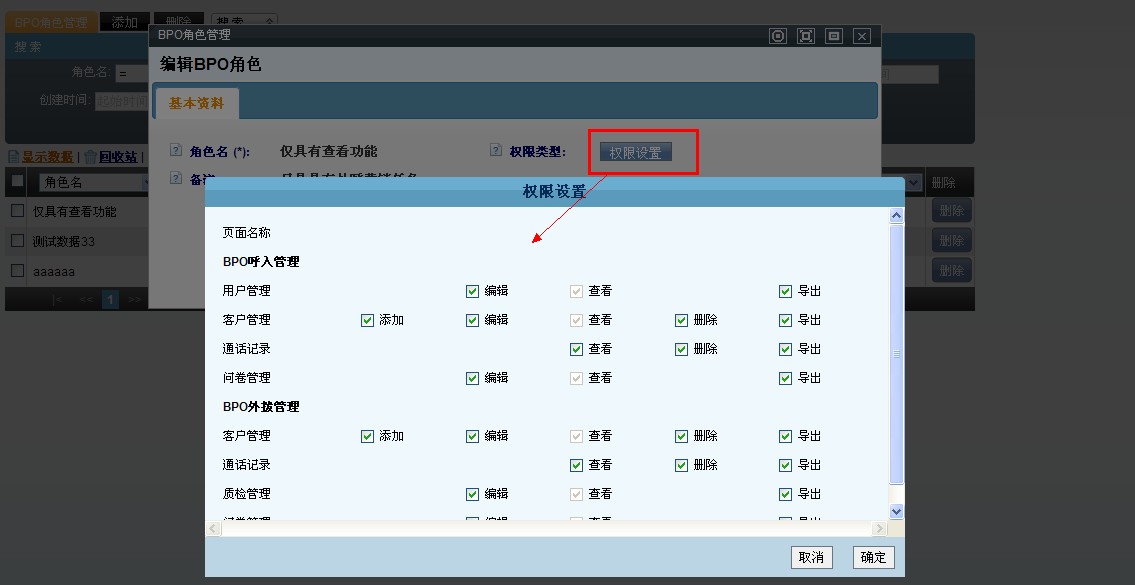1135x585 pixels.
Task: Open the 搜索 dropdown in the top toolbar
Action: [245, 21]
